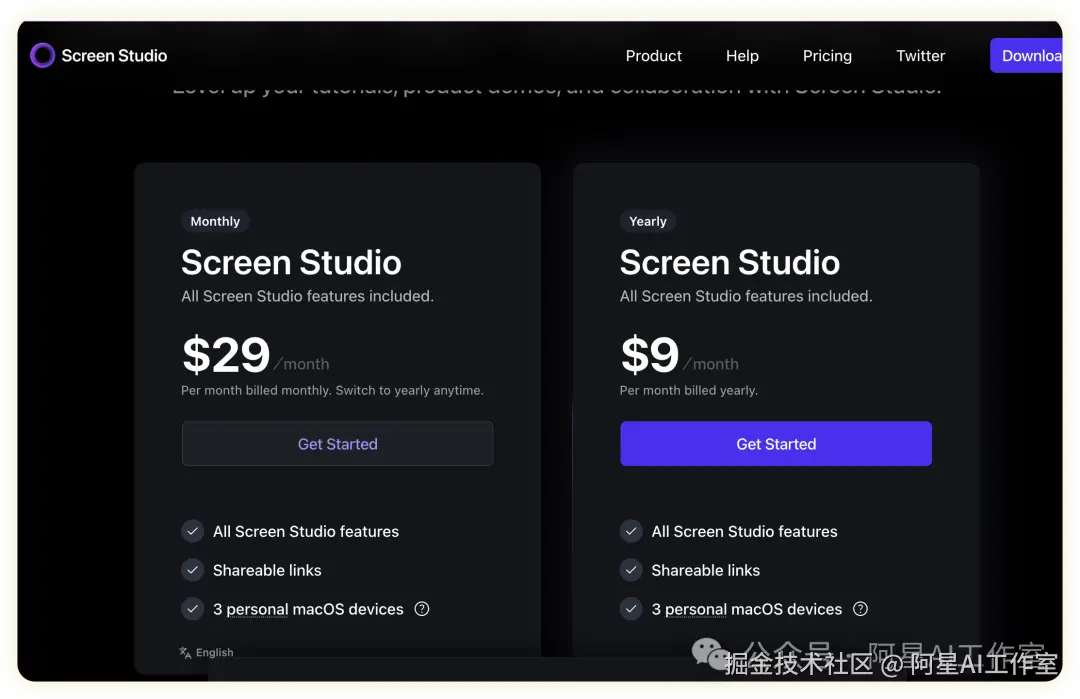This screenshot has width=1080, height=699.
Task: Click the Screen Studio purple ring logo
Action: click(x=42, y=55)
